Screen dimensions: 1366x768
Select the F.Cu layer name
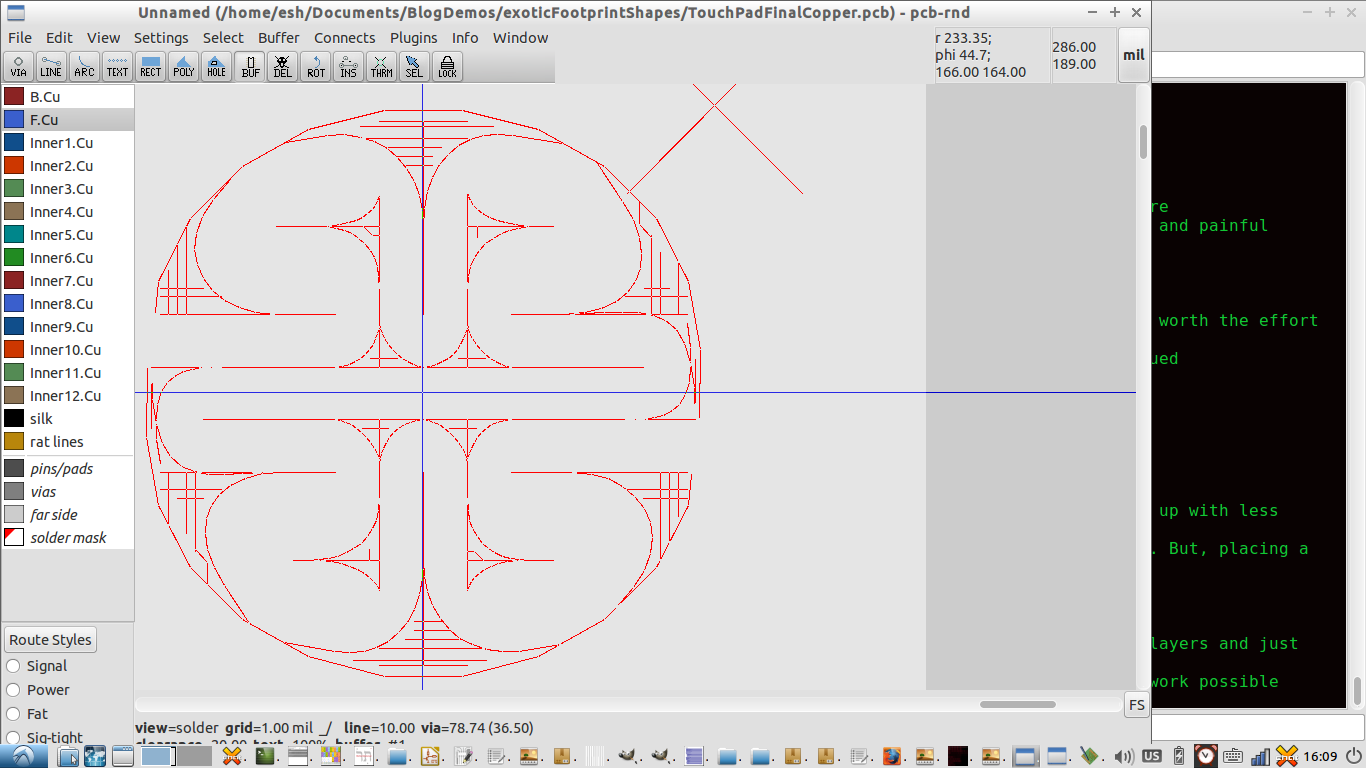coord(44,120)
